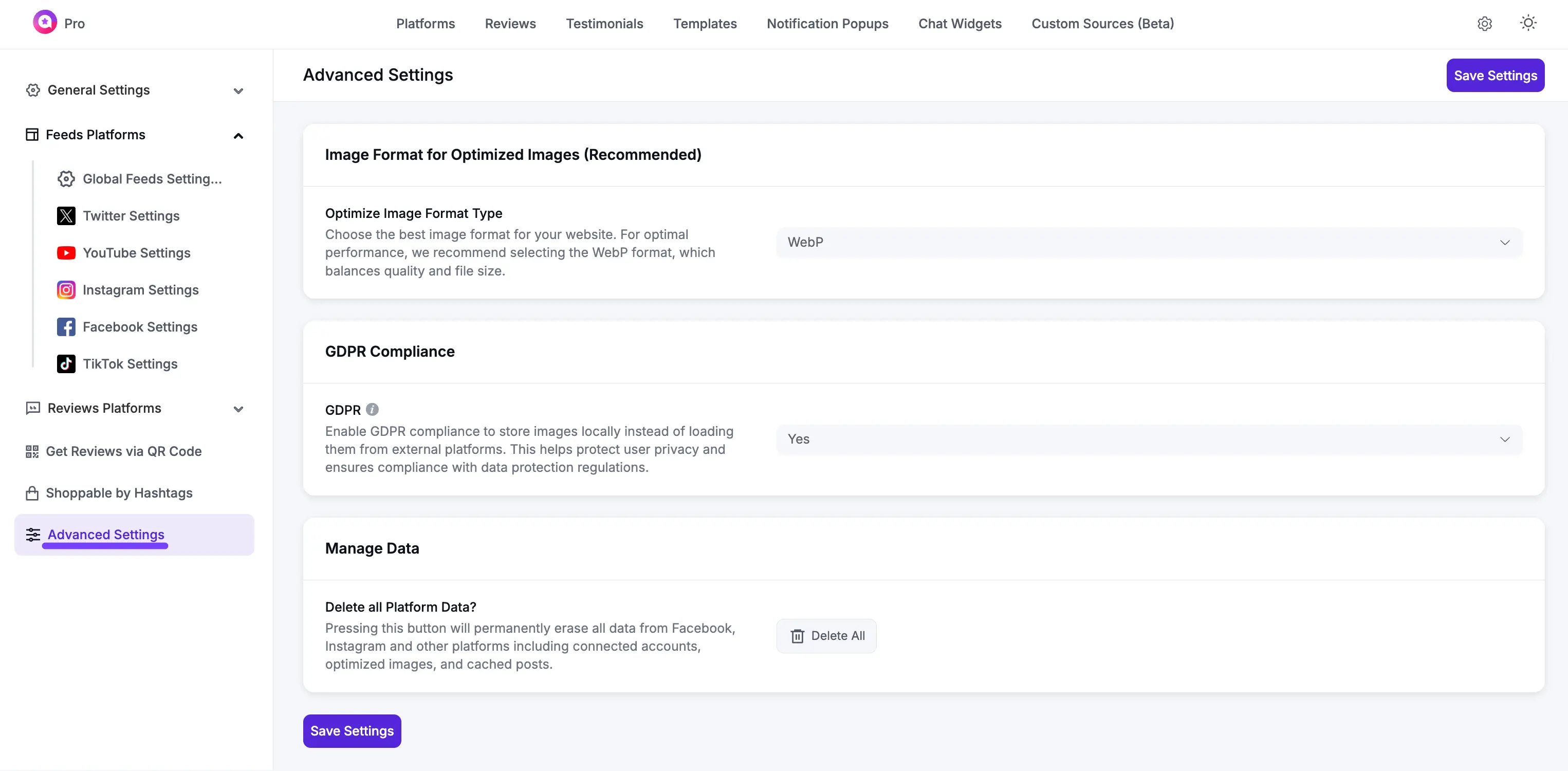
Task: Click the Save Settings button at top right
Action: (1495, 75)
